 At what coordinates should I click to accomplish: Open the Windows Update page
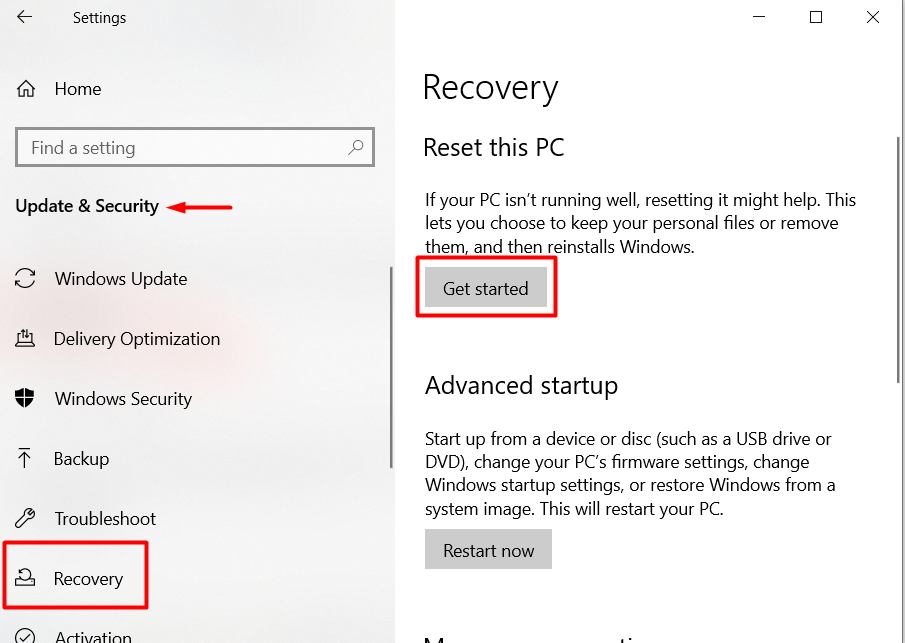(121, 279)
